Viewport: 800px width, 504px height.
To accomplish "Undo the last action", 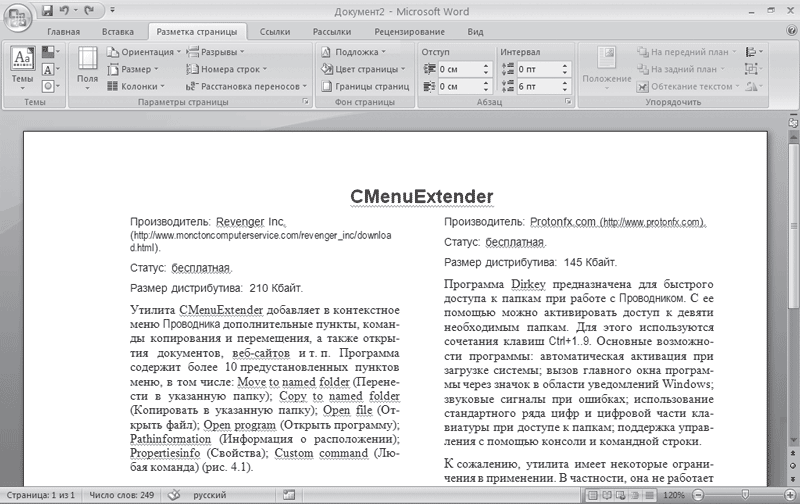I will (64, 11).
